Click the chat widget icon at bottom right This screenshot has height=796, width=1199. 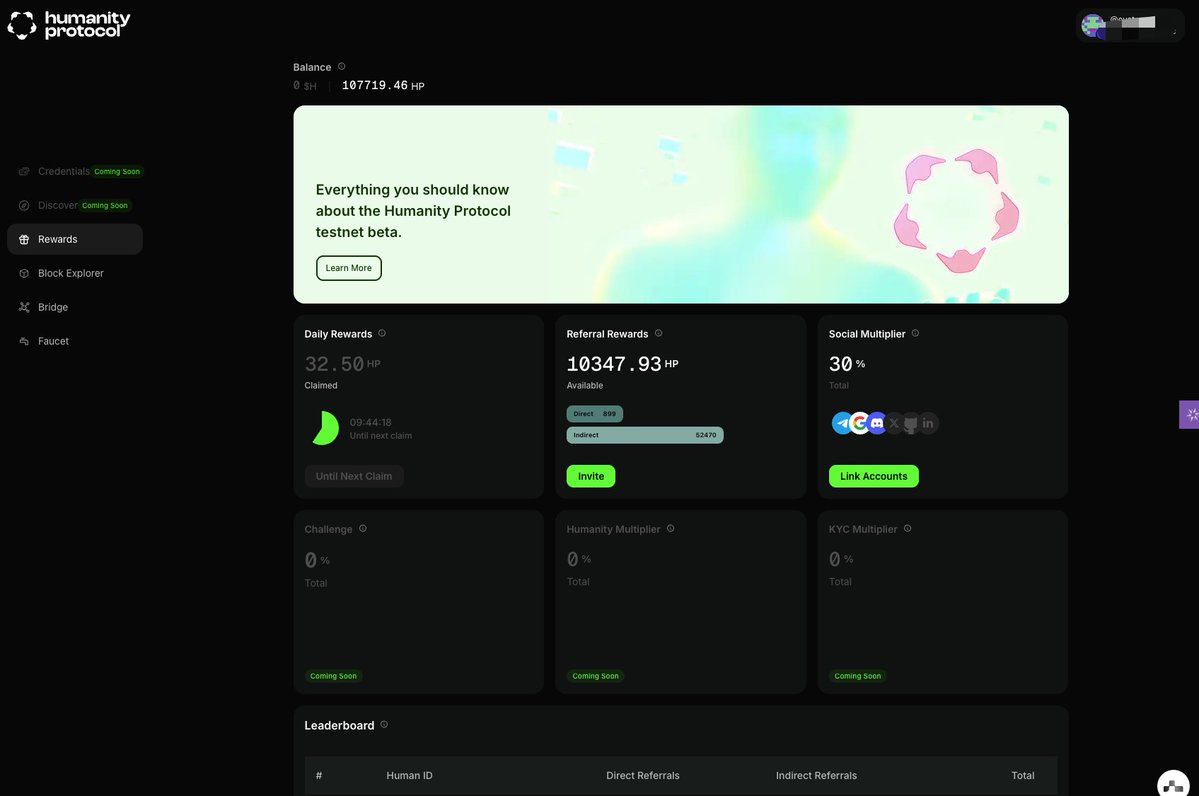[1174, 784]
